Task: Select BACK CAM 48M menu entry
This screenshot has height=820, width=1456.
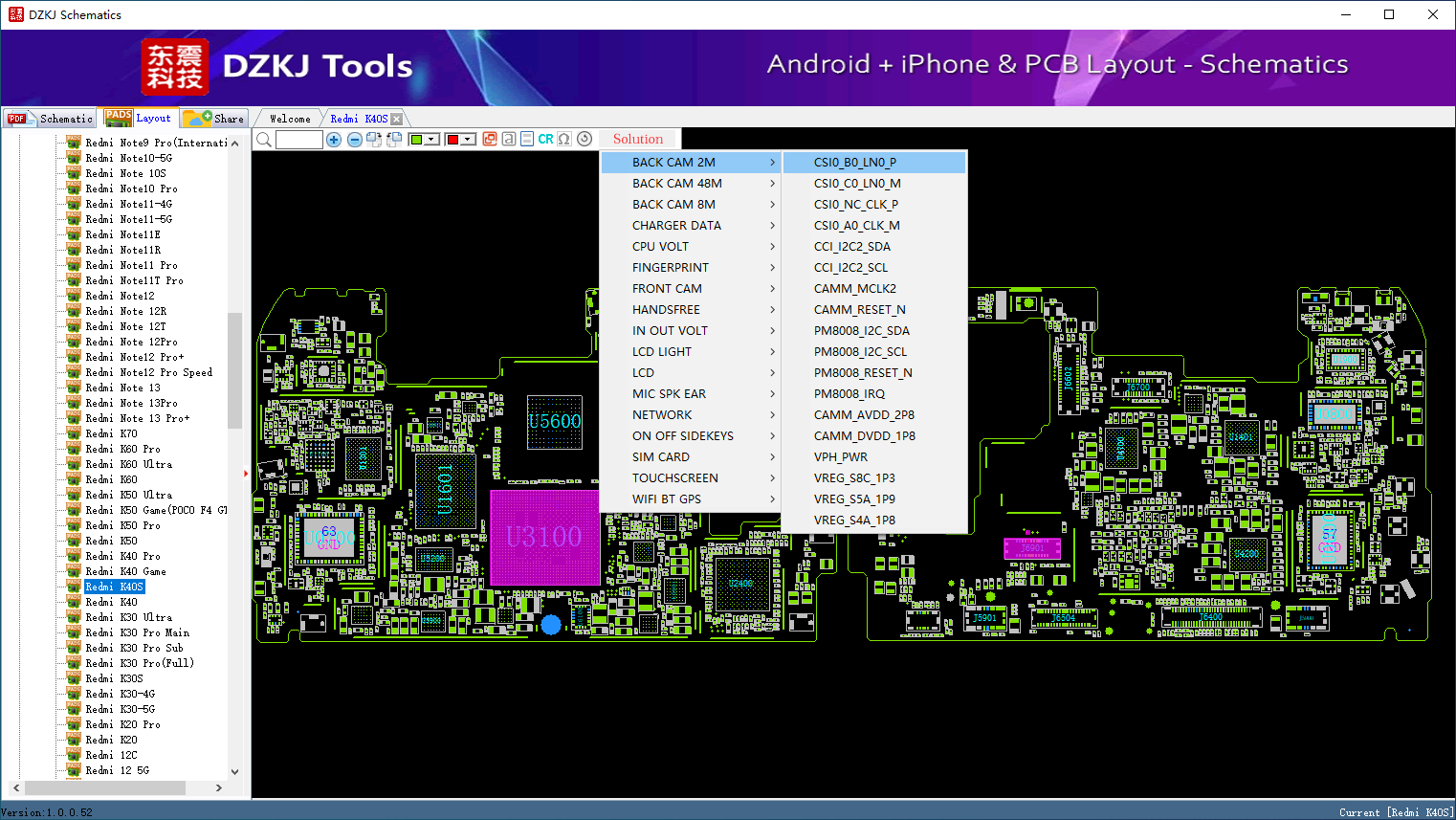Action: [x=690, y=184]
